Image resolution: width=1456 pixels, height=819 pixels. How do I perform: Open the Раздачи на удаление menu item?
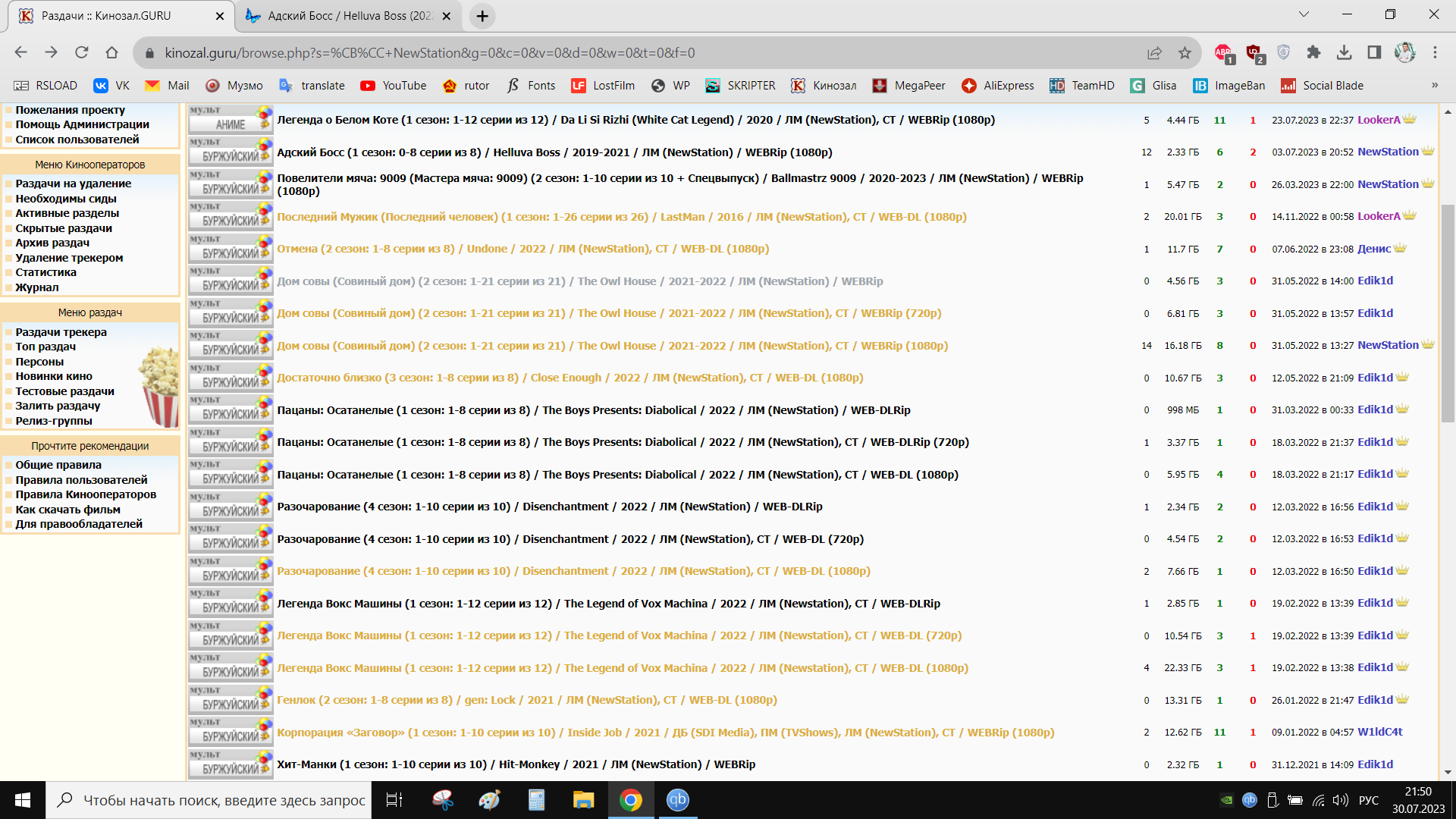click(x=74, y=184)
